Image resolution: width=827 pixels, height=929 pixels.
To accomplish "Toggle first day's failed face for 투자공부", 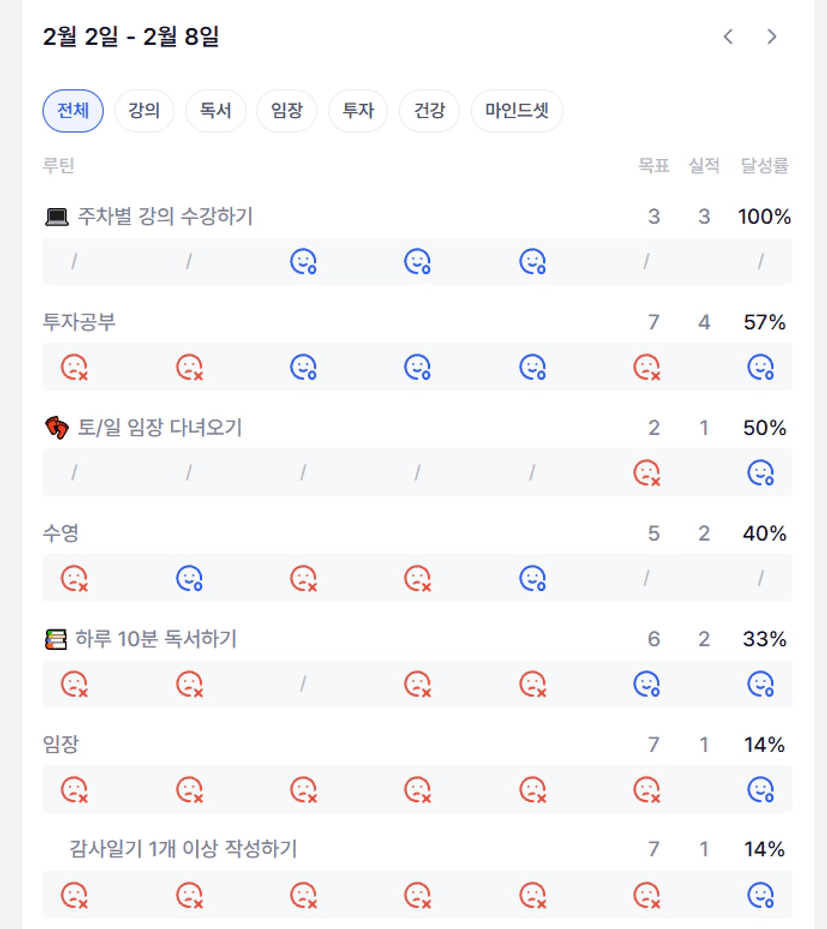I will [74, 368].
